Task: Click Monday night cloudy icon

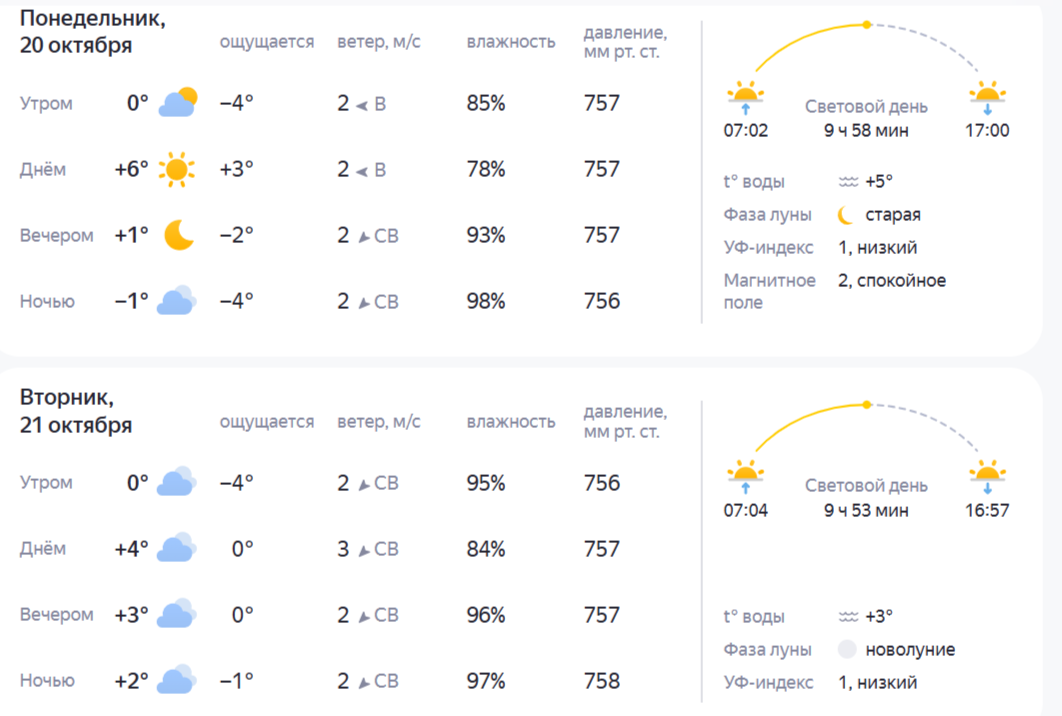Action: (177, 301)
